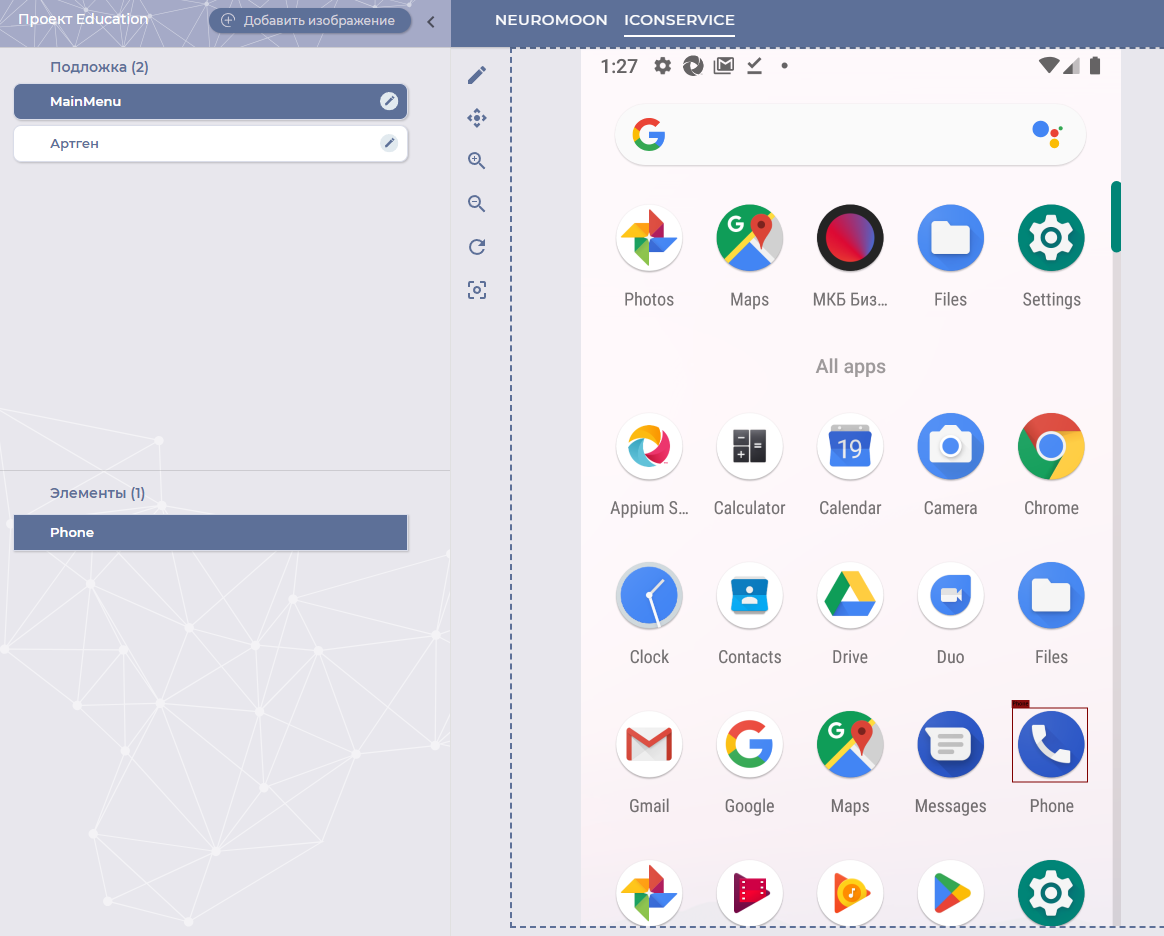The image size is (1164, 936).
Task: Open the Appium S... app
Action: click(649, 447)
